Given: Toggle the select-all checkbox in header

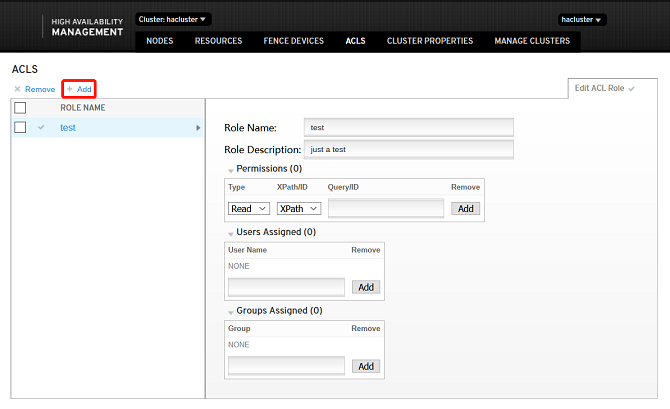Looking at the screenshot, I should 20,107.
